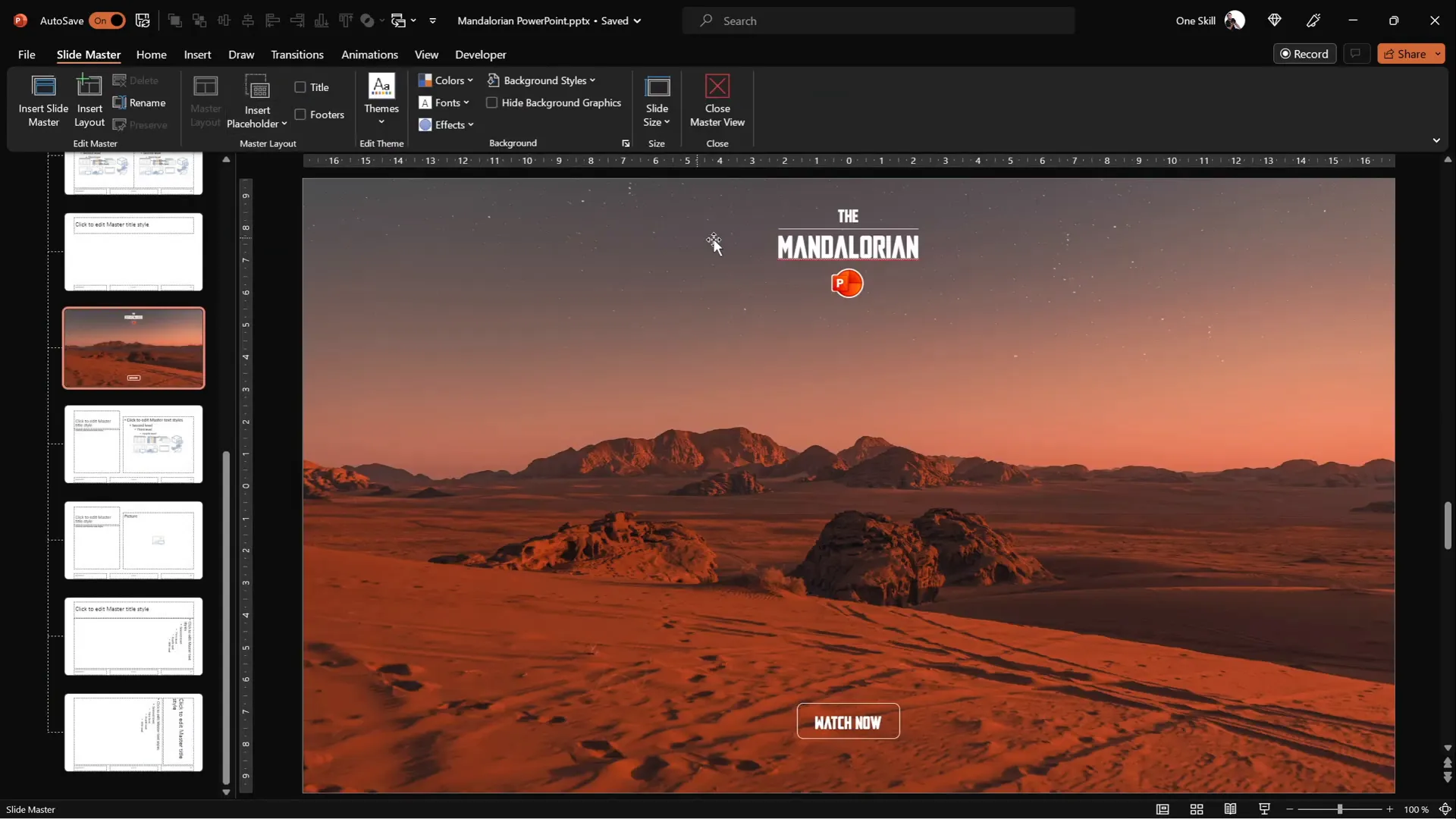Click the WATCH NOW button on slide
Screen dimensions: 1456x819
(x=848, y=721)
